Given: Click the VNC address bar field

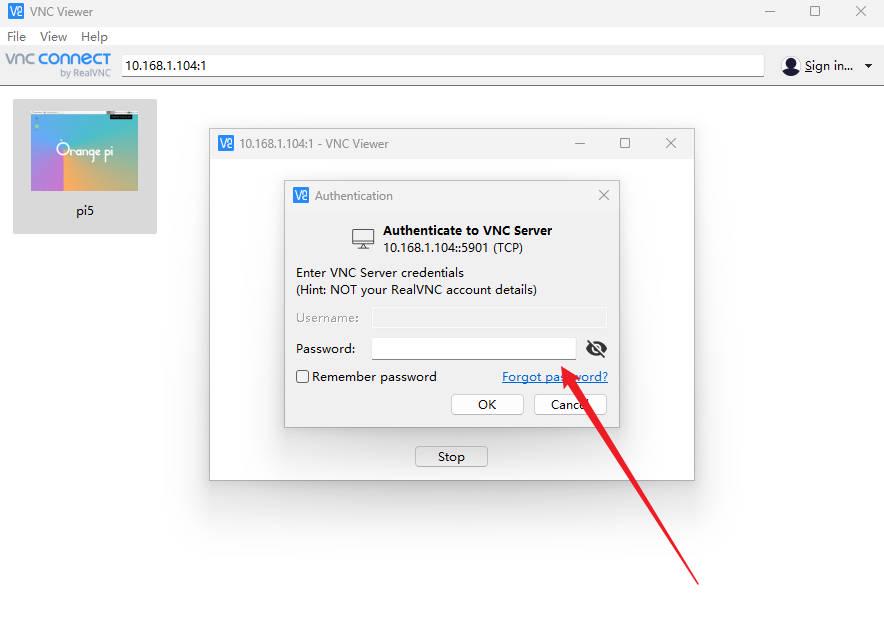Looking at the screenshot, I should point(443,65).
